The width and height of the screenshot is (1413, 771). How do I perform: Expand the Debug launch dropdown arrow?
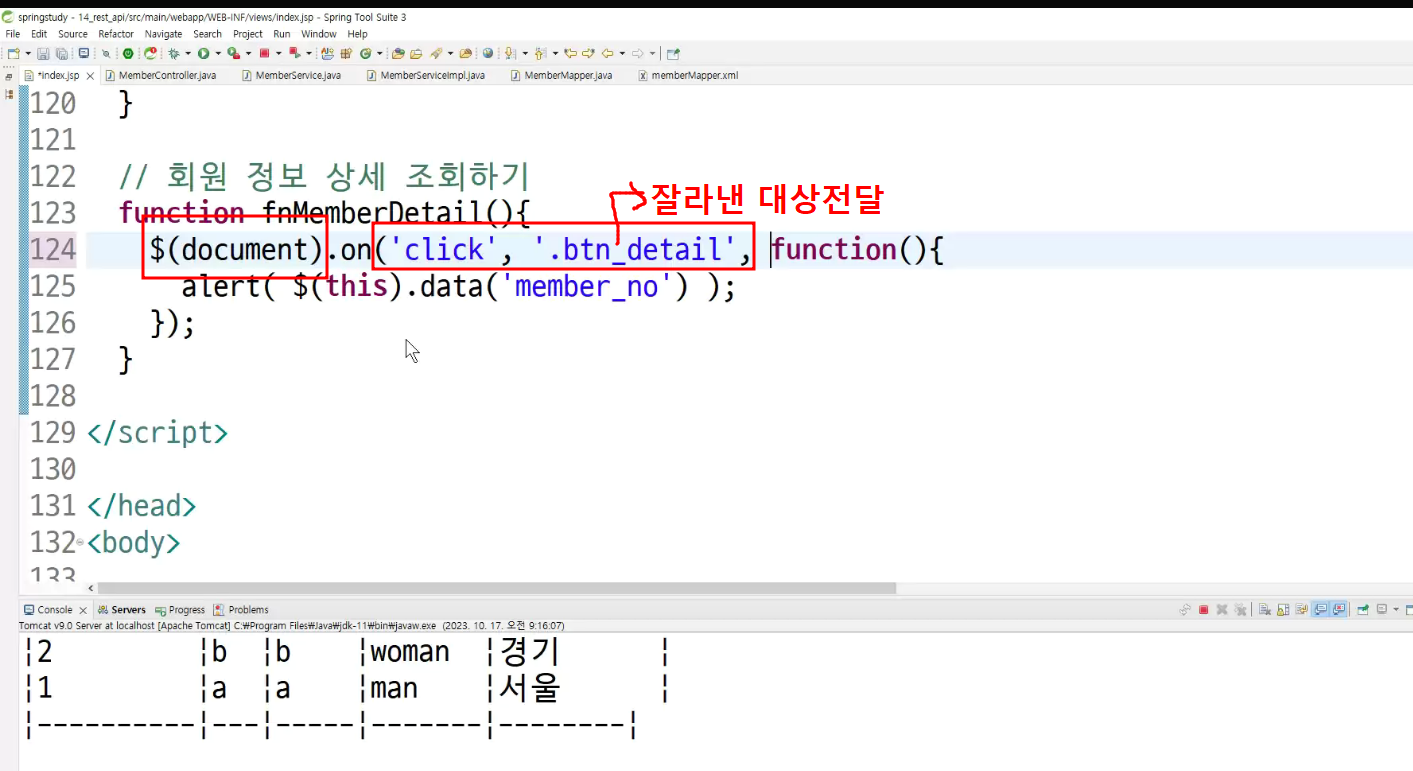coord(188,53)
